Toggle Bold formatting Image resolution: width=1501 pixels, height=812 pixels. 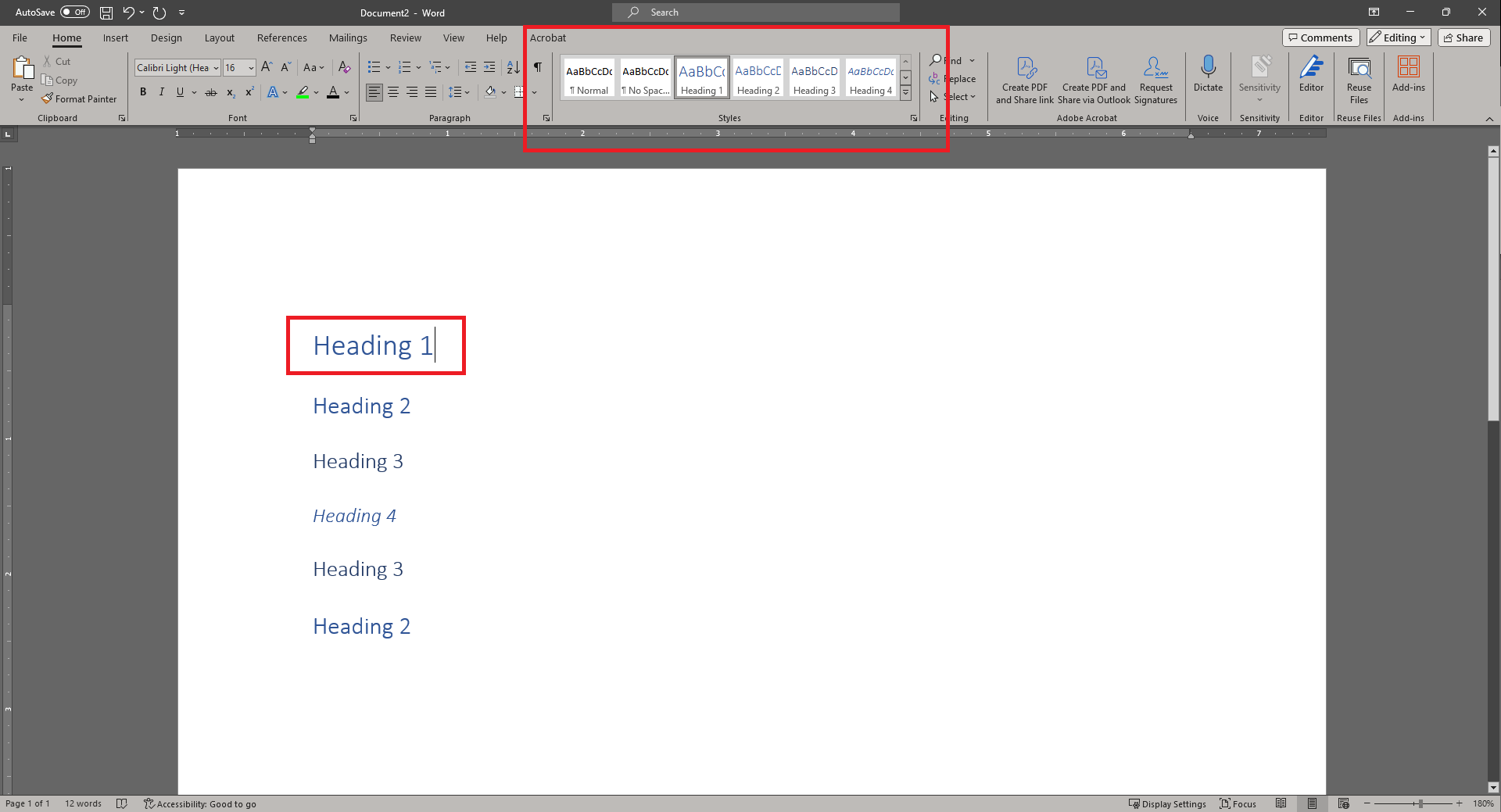(x=143, y=92)
